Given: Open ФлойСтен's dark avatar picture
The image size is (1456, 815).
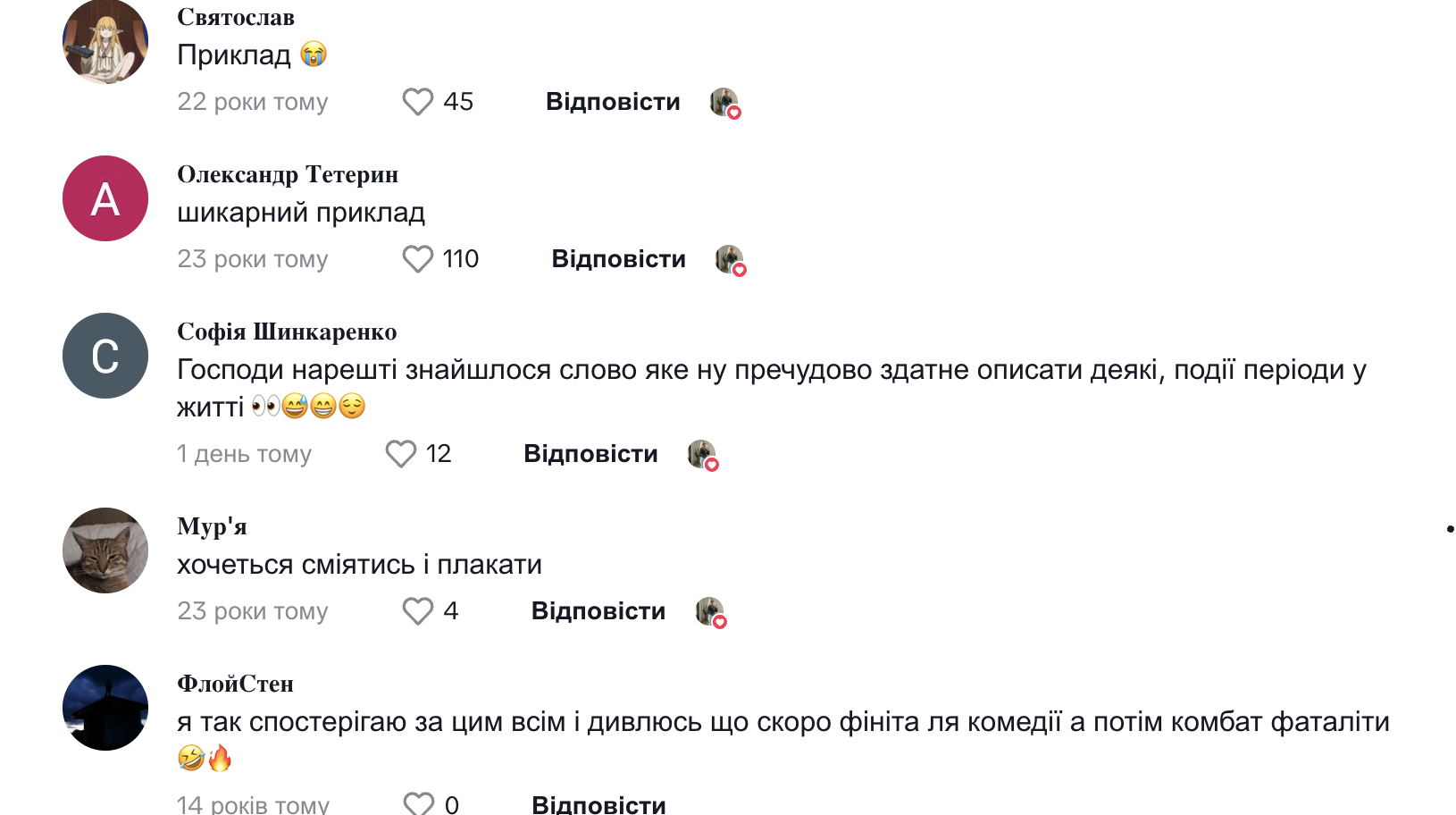Looking at the screenshot, I should click(105, 708).
